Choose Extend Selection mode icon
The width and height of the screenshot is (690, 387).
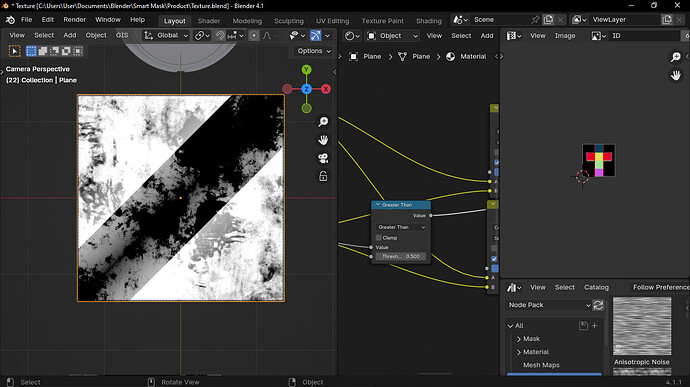(43, 51)
